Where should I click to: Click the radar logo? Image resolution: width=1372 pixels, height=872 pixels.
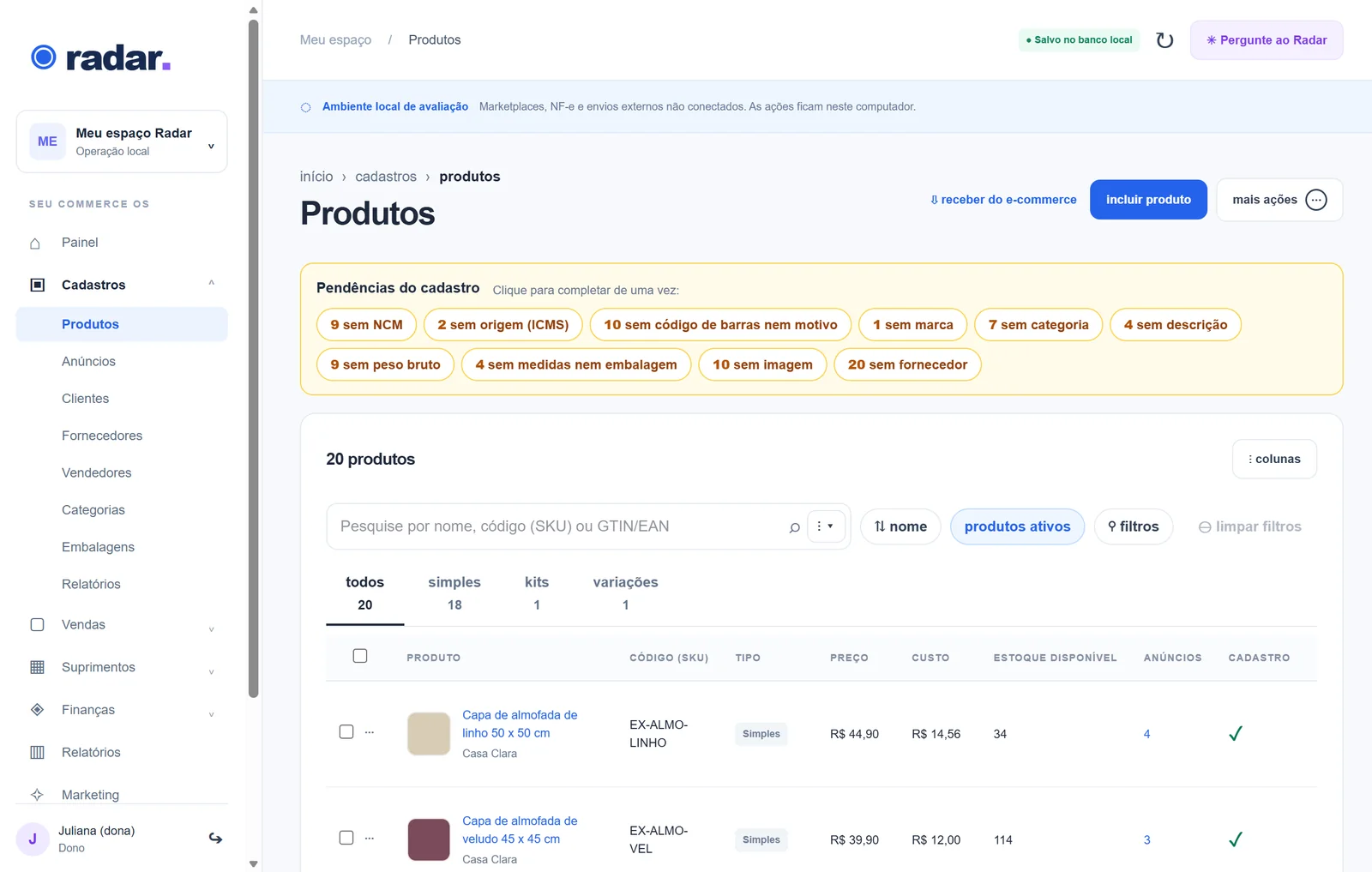coord(100,57)
